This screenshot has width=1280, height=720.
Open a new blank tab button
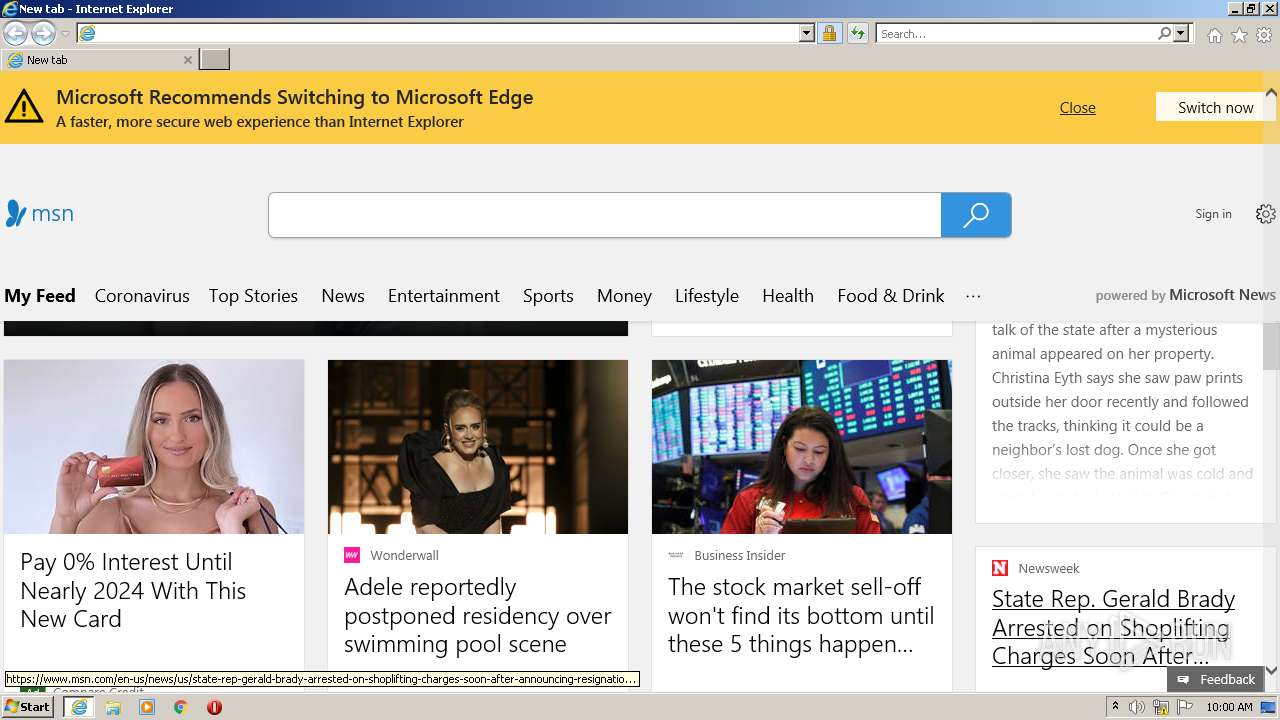pyautogui.click(x=214, y=60)
